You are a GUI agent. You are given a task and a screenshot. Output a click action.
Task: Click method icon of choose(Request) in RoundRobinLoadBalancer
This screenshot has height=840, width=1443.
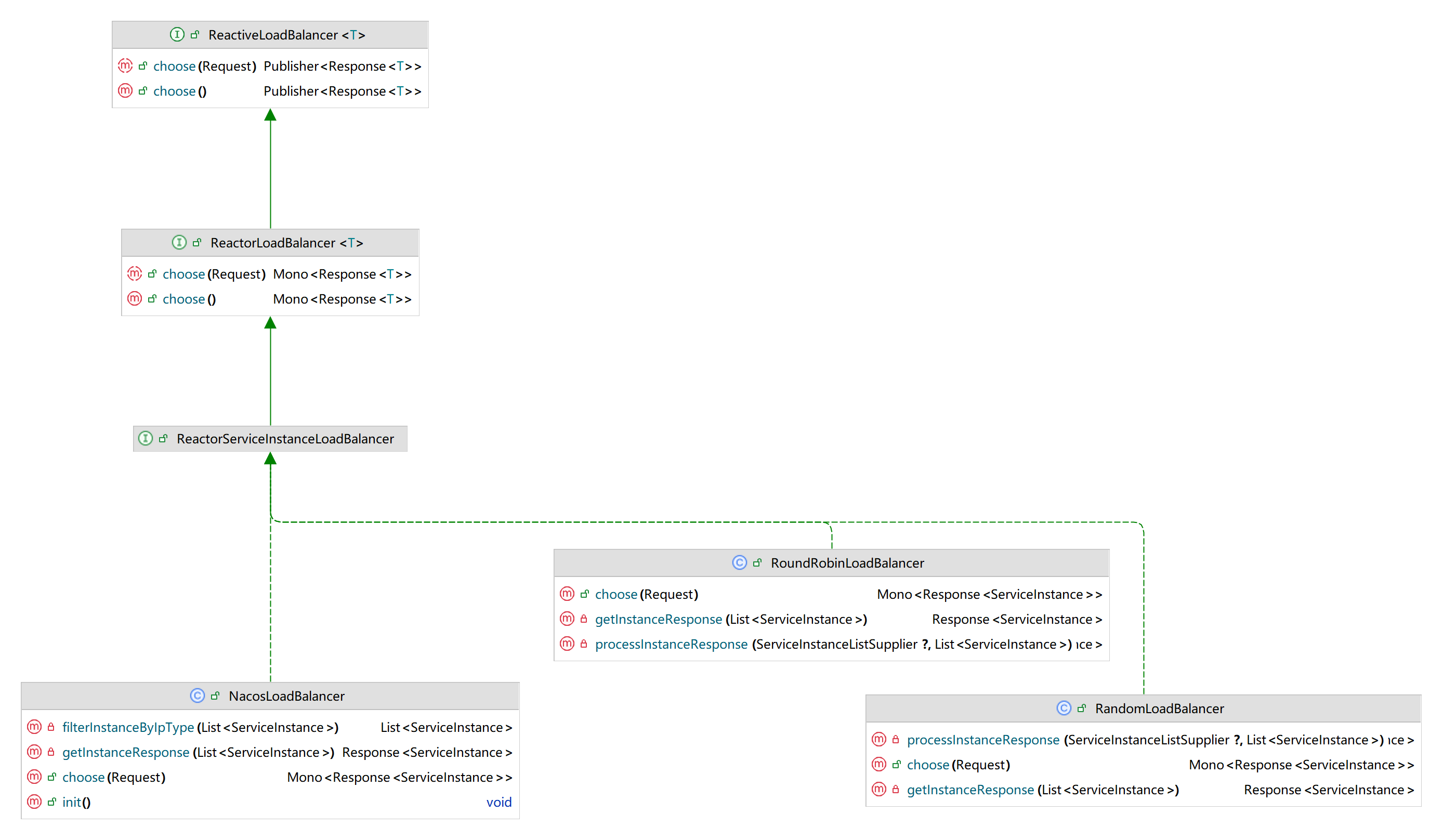567,594
